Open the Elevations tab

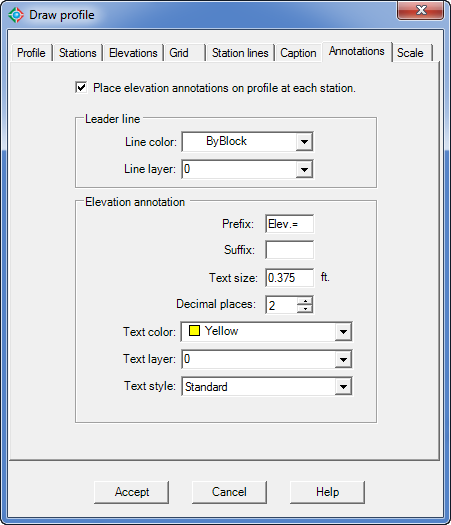click(133, 53)
